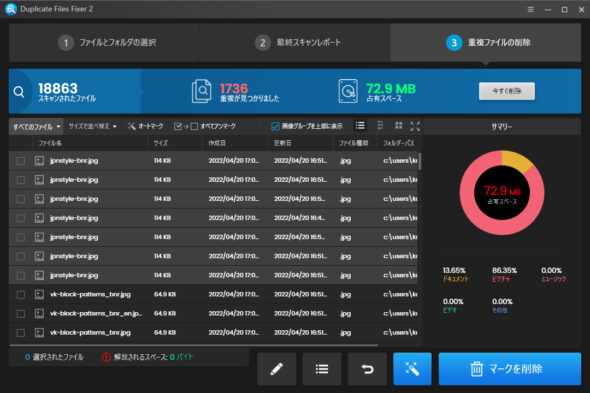The width and height of the screenshot is (590, 393).
Task: Click the disk icon beside 72.9 MB
Action: (348, 91)
